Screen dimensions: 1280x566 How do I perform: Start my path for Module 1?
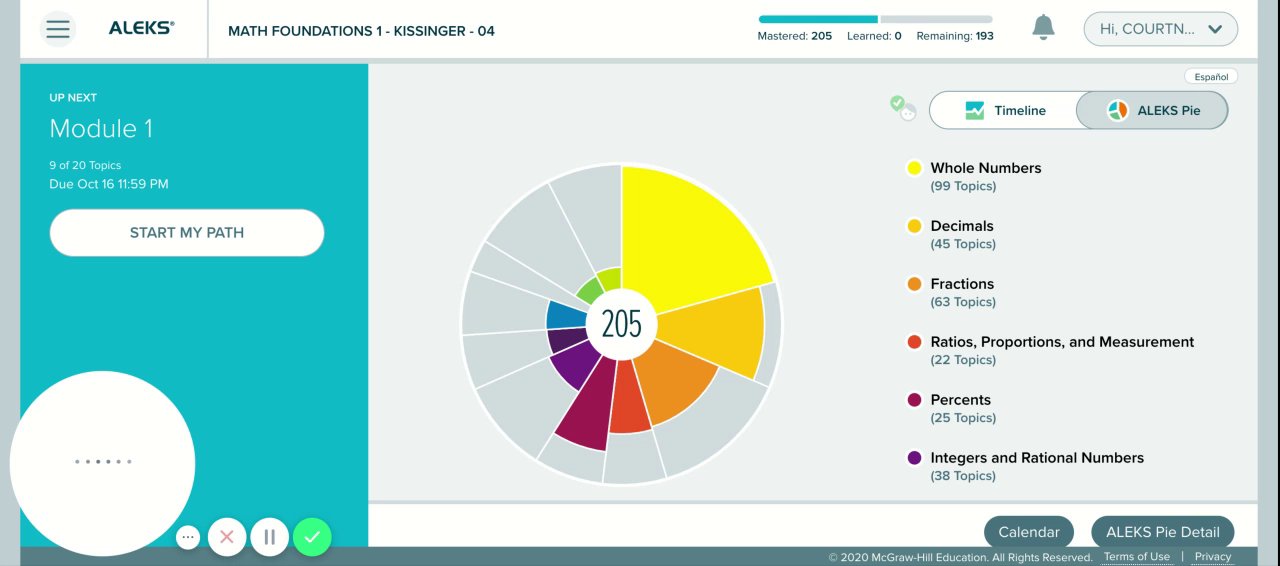[x=187, y=233]
